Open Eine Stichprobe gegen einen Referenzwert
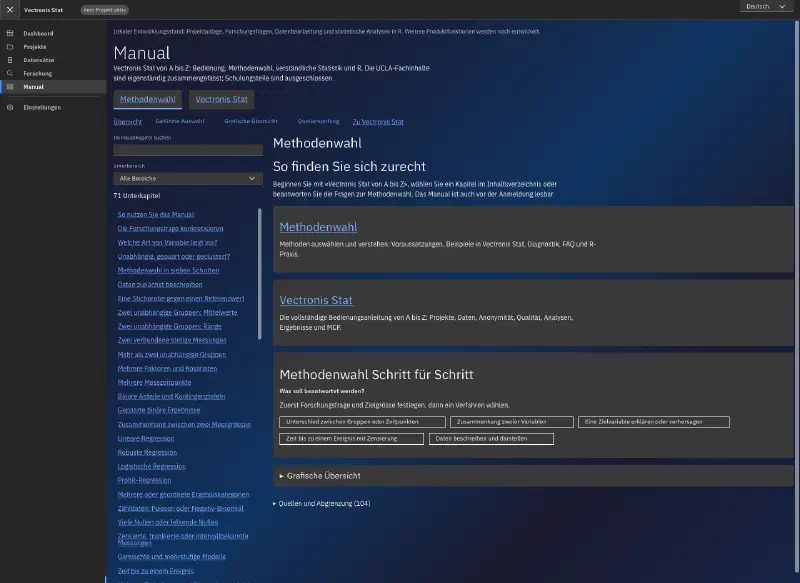This screenshot has width=800, height=583. coord(181,298)
